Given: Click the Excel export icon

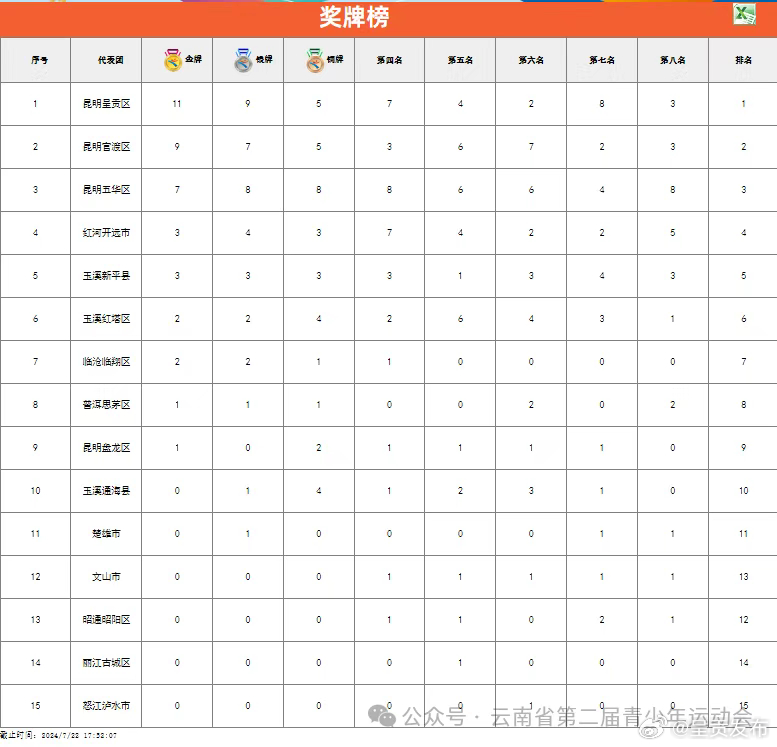Looking at the screenshot, I should pos(744,14).
